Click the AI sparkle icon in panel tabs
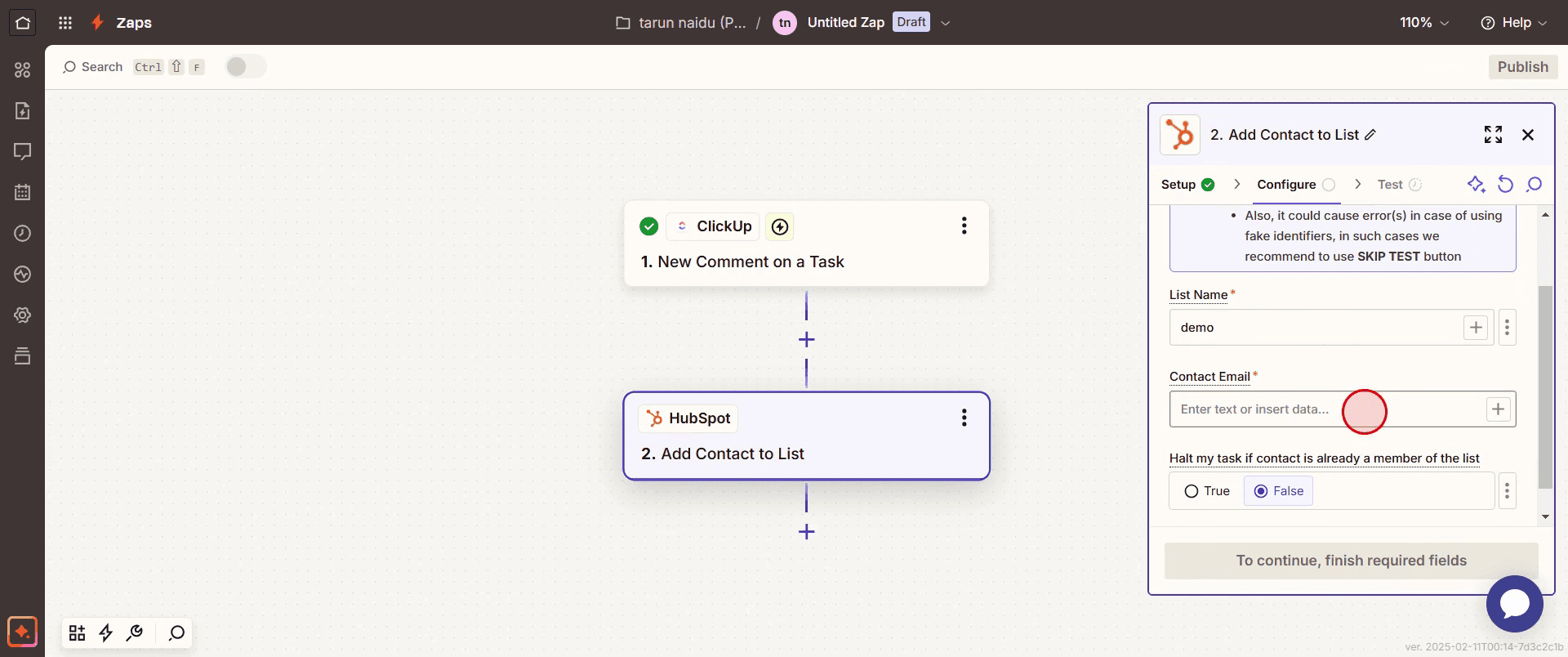The height and width of the screenshot is (657, 1568). pos(1476,185)
